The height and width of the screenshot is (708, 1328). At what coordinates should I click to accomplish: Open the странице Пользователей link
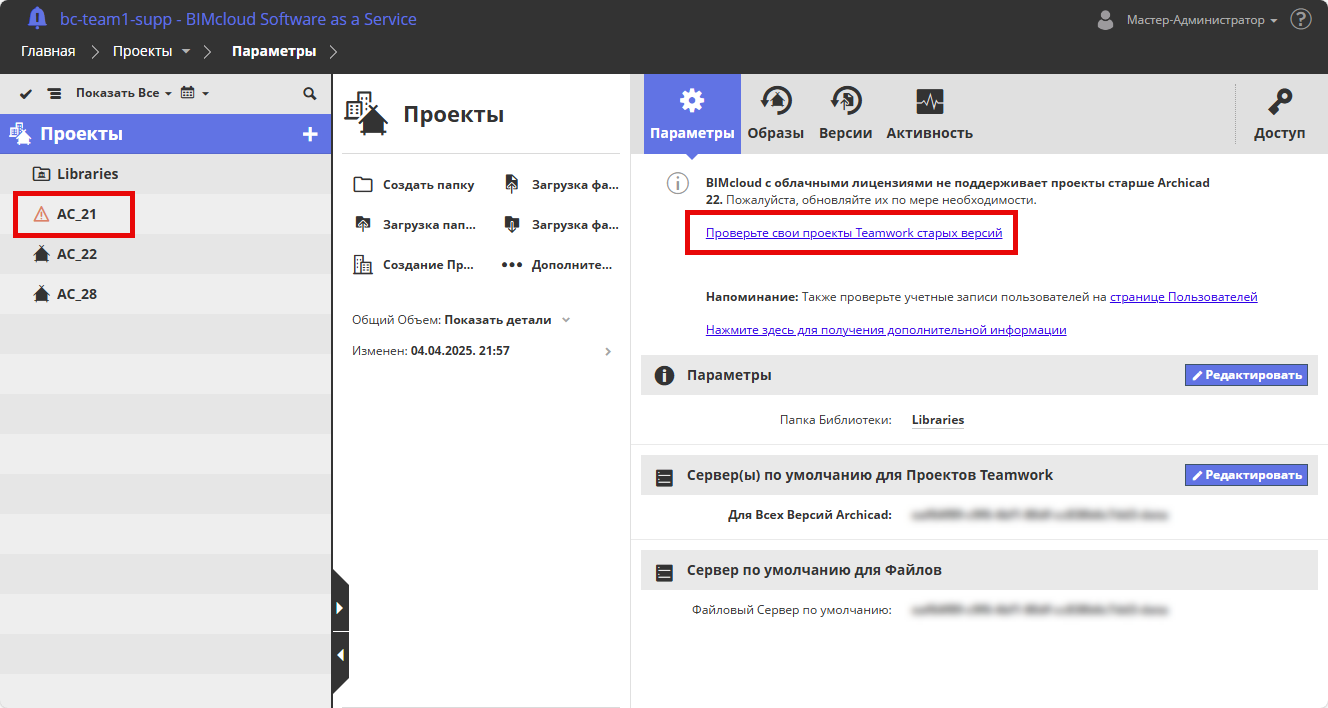(1184, 297)
